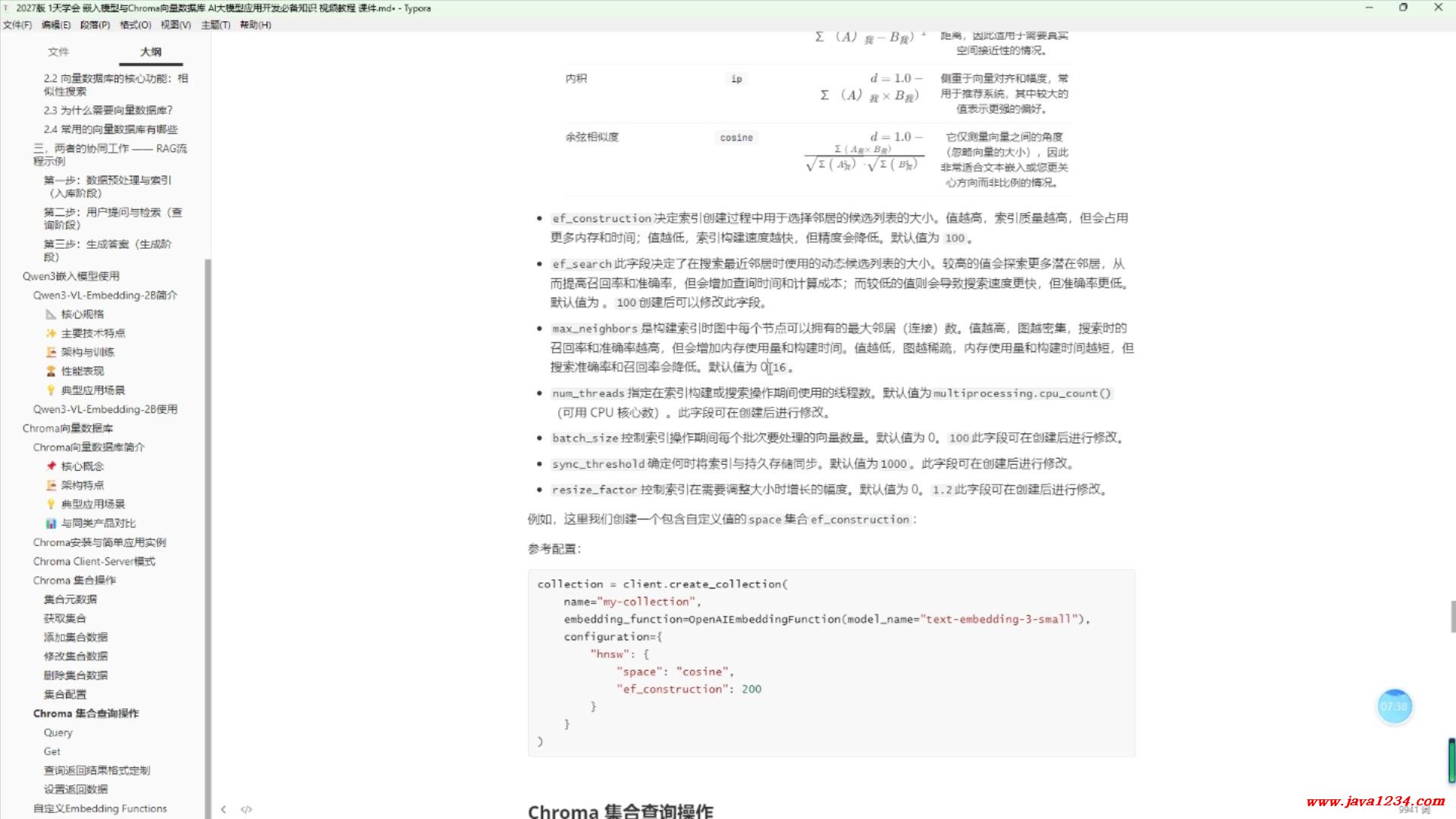Screen dimensions: 1456x819
Task: Click the ruler icon beside 核心规格
Action: (51, 314)
